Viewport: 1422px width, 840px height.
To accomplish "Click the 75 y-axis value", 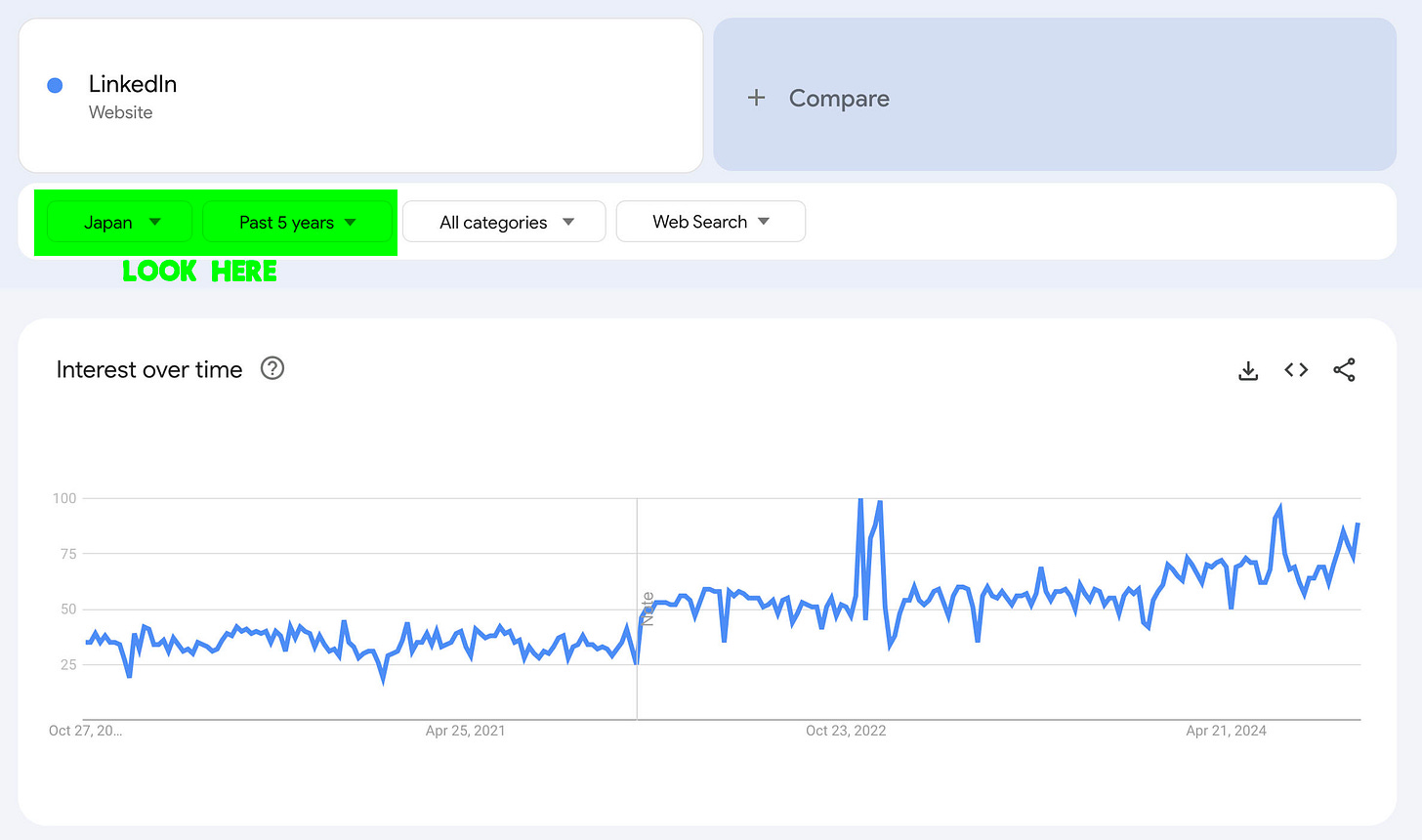I will [x=68, y=554].
